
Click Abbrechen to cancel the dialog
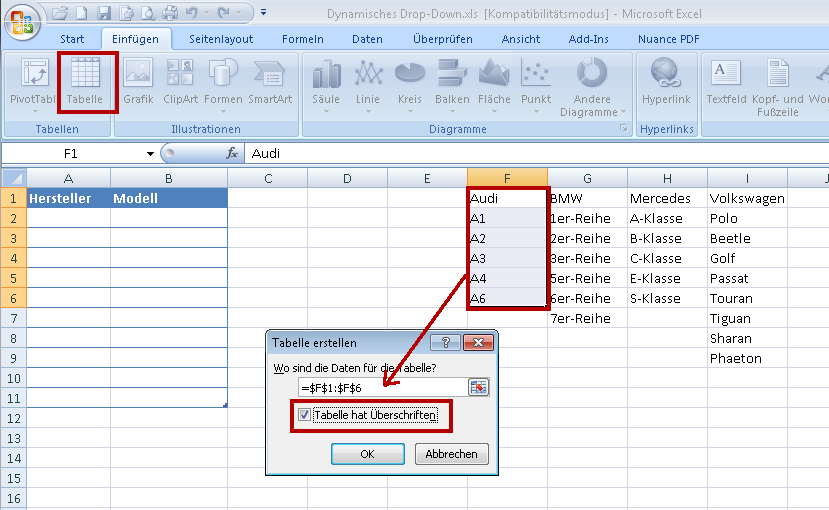tap(452, 454)
